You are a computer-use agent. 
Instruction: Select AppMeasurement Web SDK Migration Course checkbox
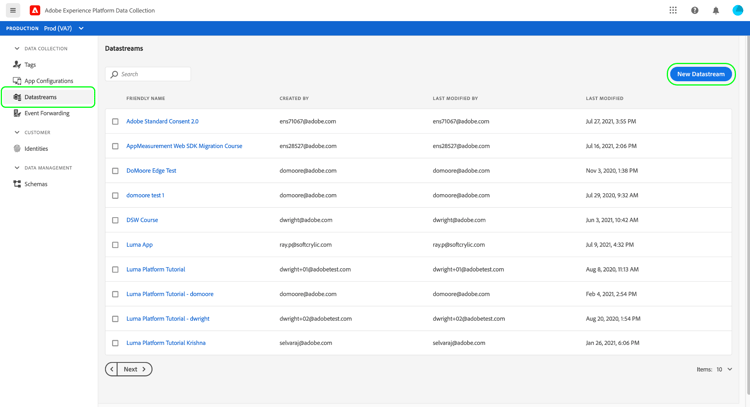pos(115,146)
